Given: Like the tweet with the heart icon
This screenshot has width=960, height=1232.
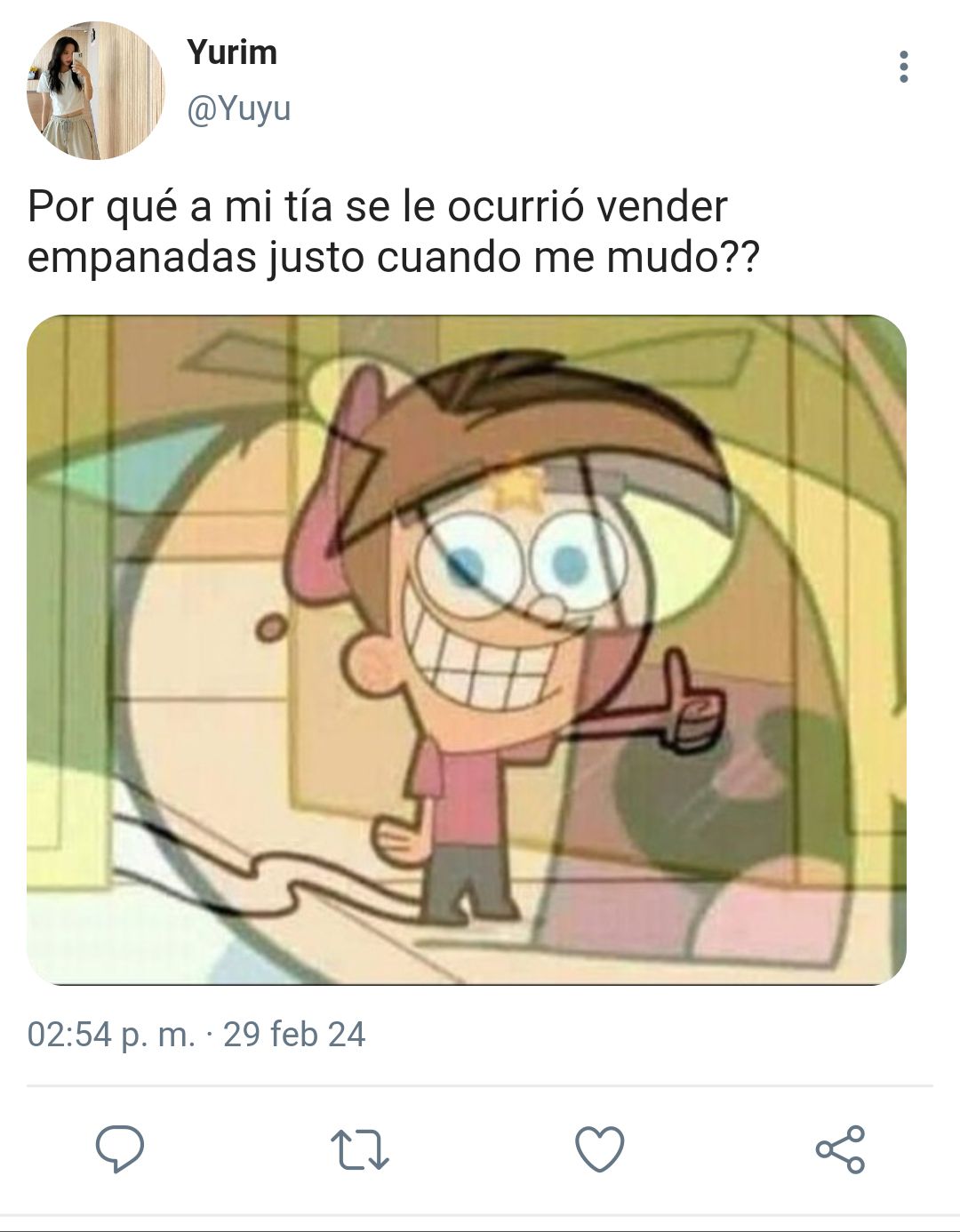Looking at the screenshot, I should [x=600, y=1148].
